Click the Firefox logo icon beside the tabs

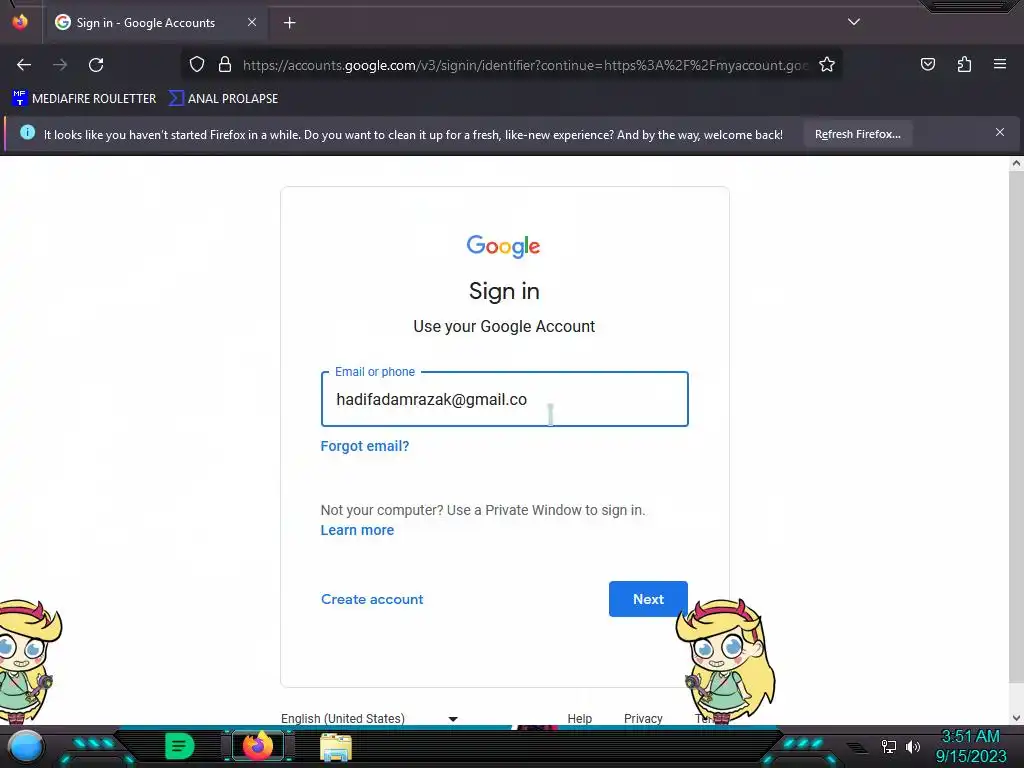(x=20, y=22)
